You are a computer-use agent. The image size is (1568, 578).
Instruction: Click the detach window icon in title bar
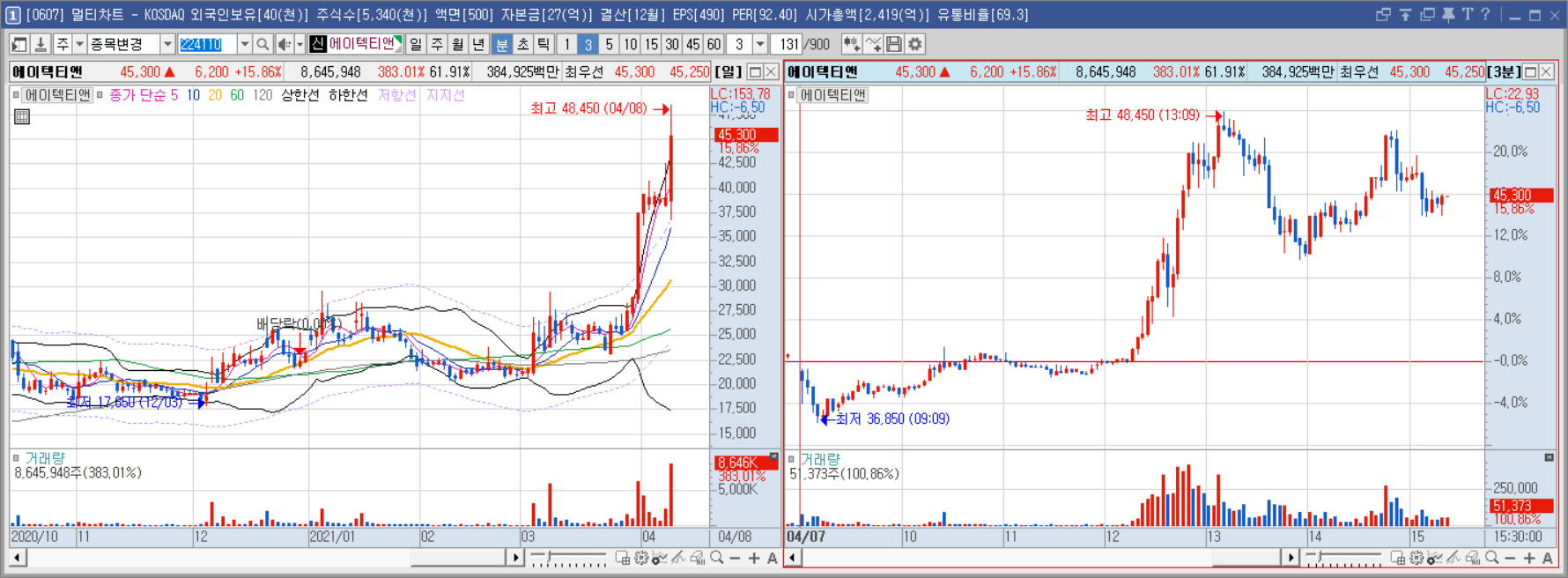point(1383,14)
